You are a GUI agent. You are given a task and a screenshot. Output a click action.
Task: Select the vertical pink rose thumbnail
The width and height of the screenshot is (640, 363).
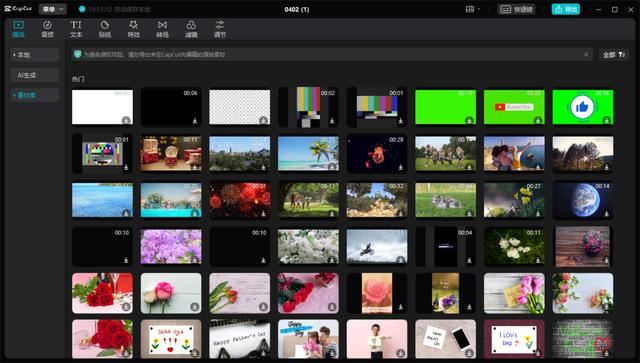click(x=377, y=293)
